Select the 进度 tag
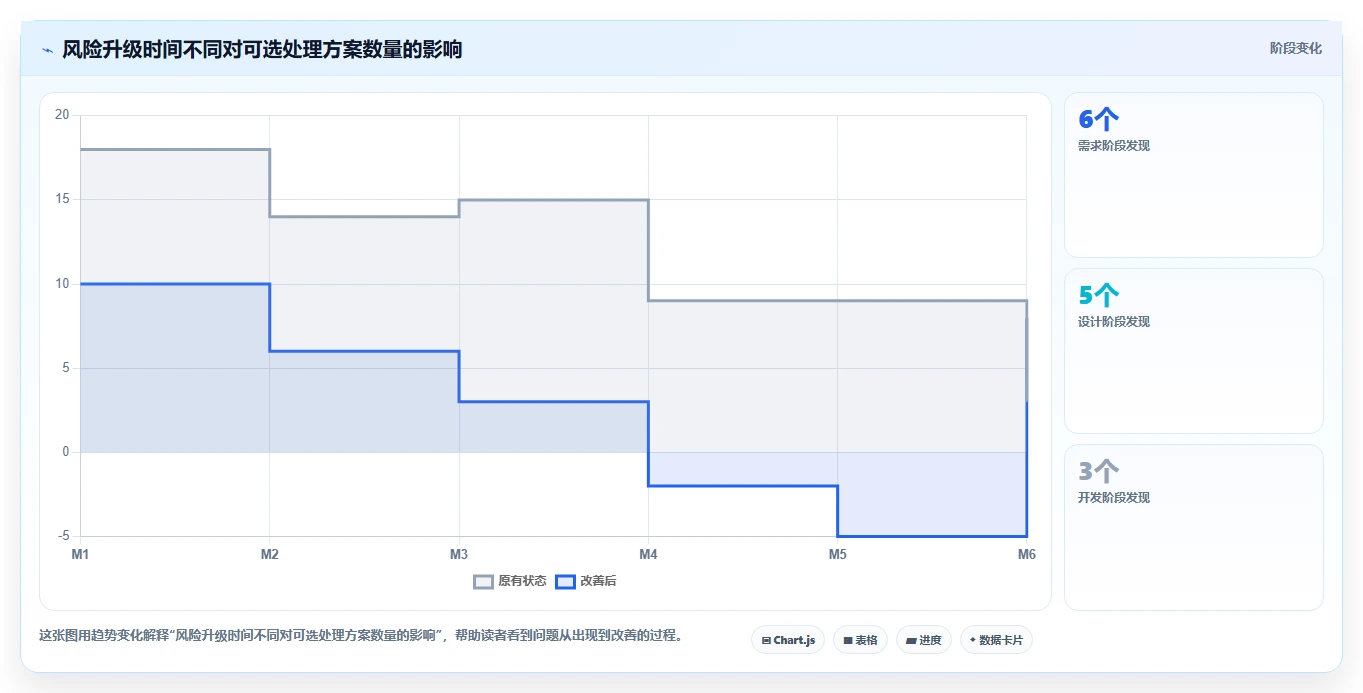The width and height of the screenshot is (1363, 693). (923, 640)
